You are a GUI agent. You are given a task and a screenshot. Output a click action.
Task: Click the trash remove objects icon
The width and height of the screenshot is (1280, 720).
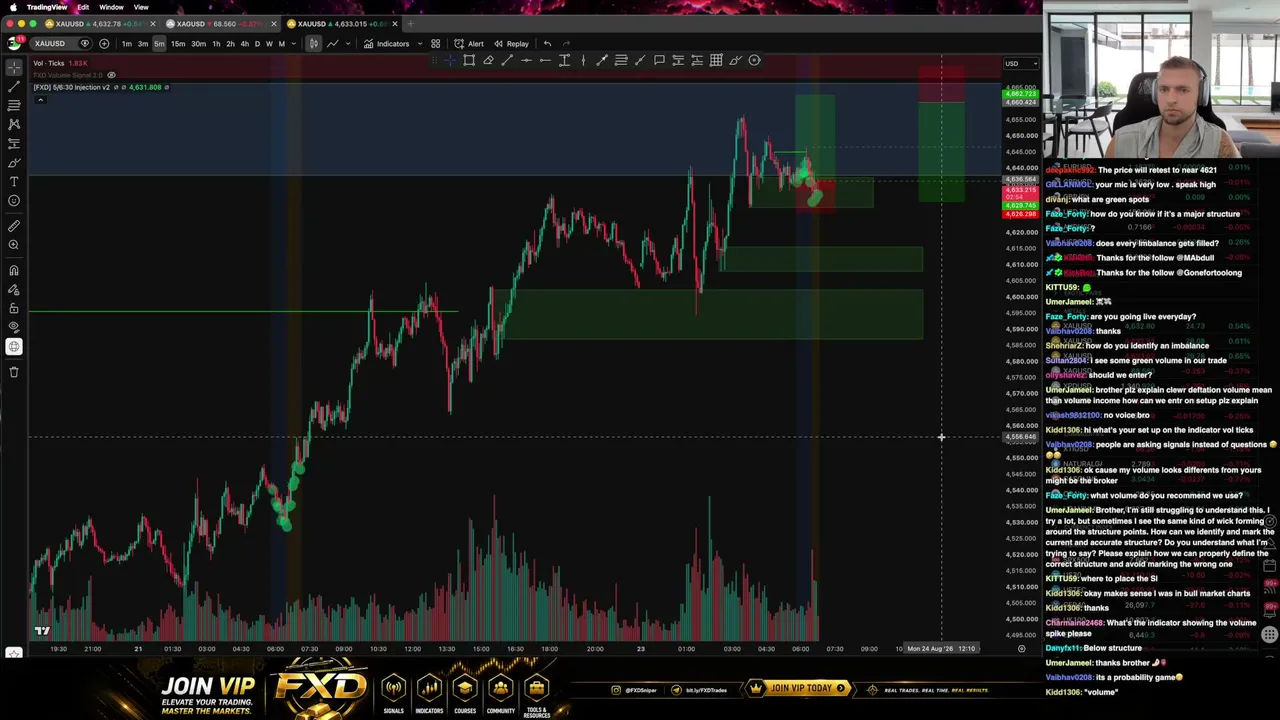pyautogui.click(x=14, y=372)
